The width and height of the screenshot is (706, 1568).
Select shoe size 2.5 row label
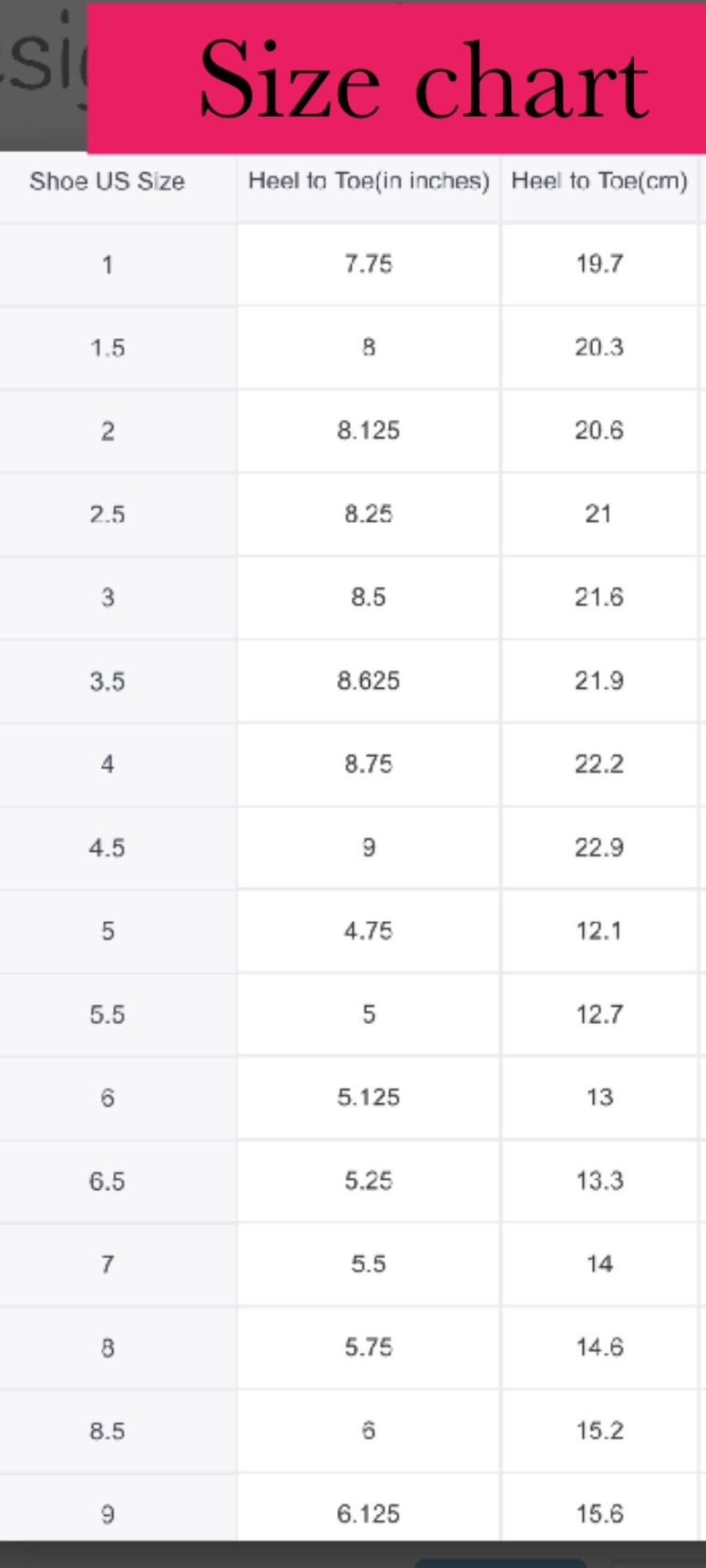[107, 515]
